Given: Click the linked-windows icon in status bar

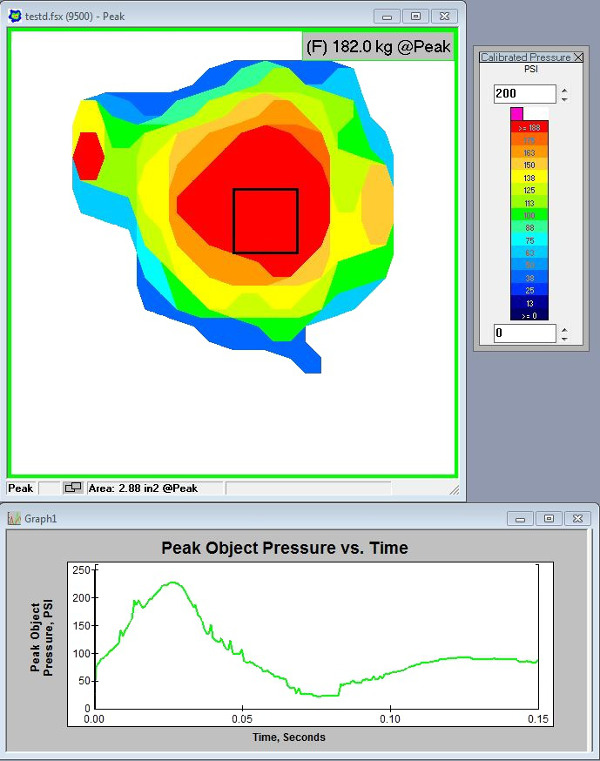Looking at the screenshot, I should pyautogui.click(x=72, y=488).
